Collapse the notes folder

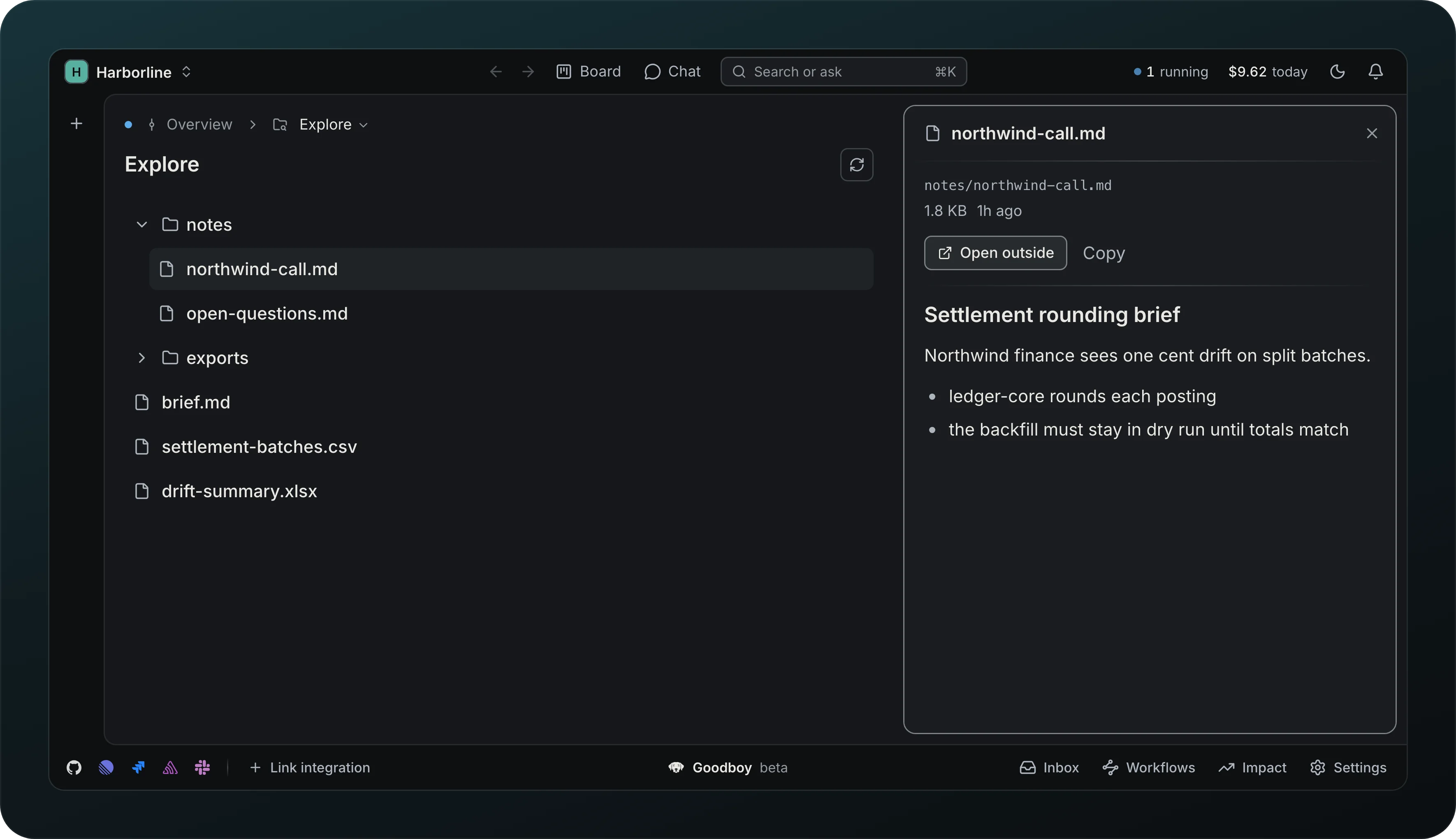142,224
